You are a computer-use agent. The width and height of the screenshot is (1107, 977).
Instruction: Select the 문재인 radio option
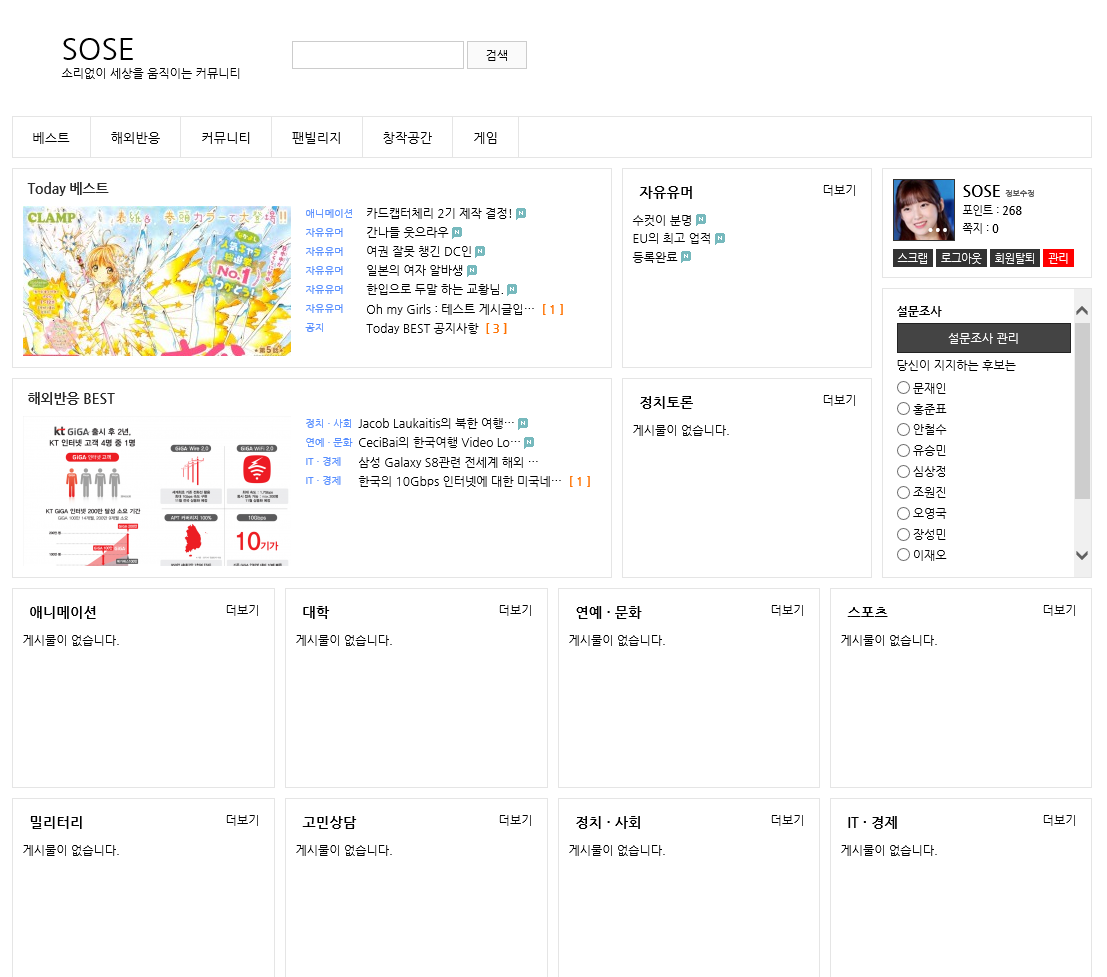pyautogui.click(x=903, y=388)
